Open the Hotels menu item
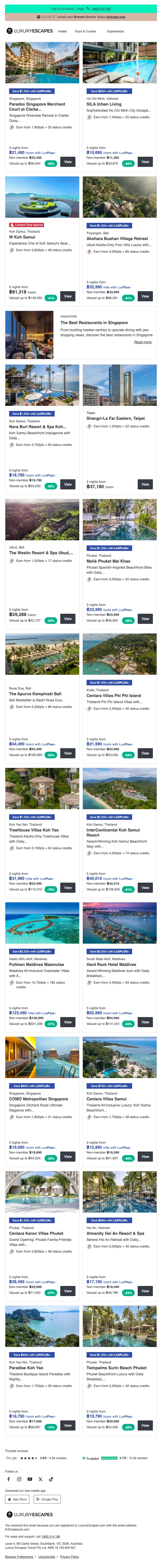 coord(62,31)
